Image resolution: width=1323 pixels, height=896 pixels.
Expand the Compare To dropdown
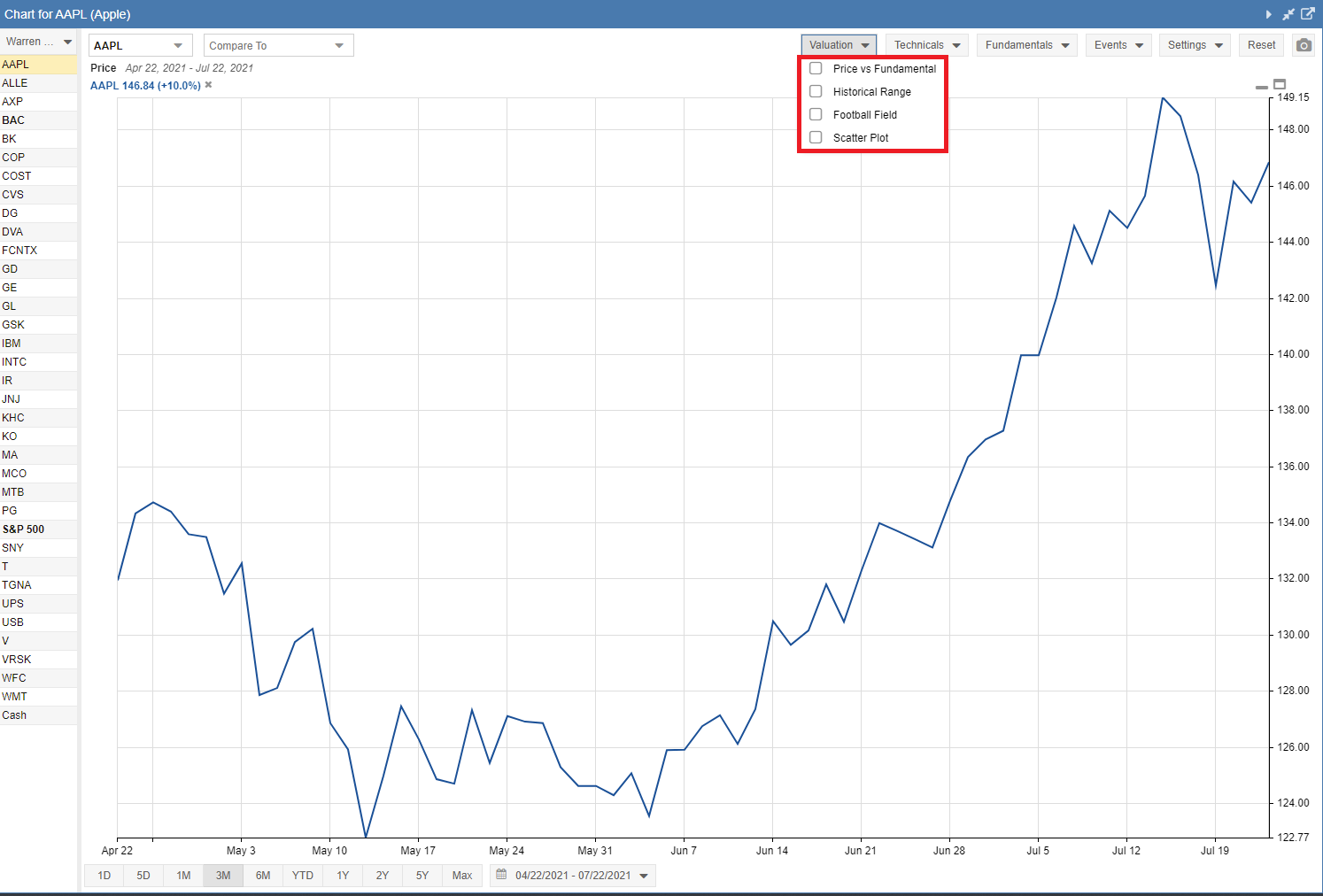[x=279, y=45]
